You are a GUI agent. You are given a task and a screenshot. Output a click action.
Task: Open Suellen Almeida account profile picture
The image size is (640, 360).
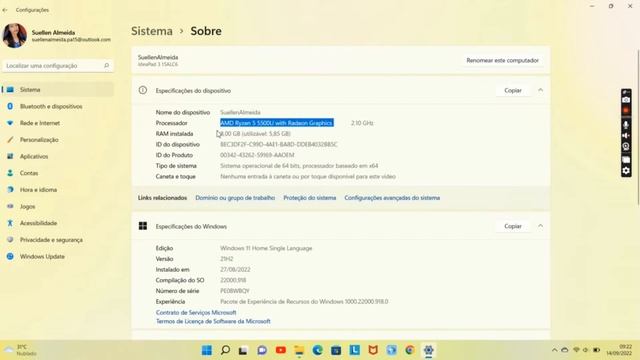(x=15, y=36)
